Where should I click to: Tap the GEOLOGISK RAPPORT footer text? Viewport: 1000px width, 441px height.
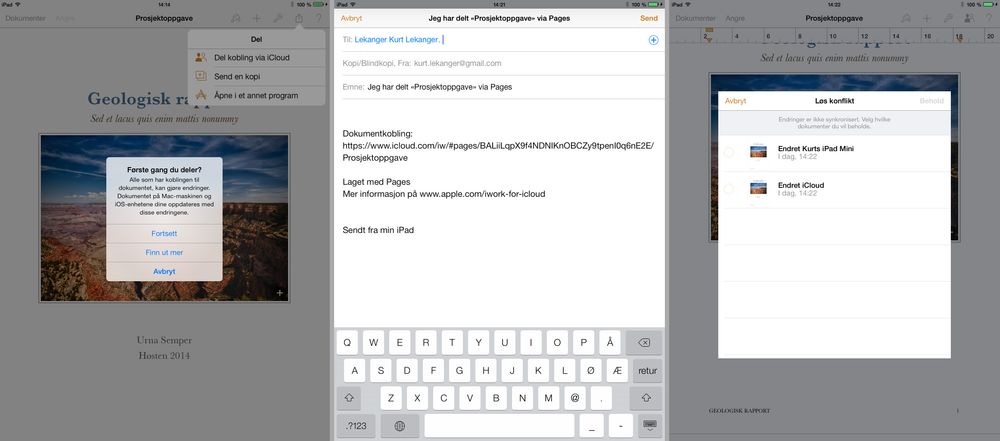739,410
